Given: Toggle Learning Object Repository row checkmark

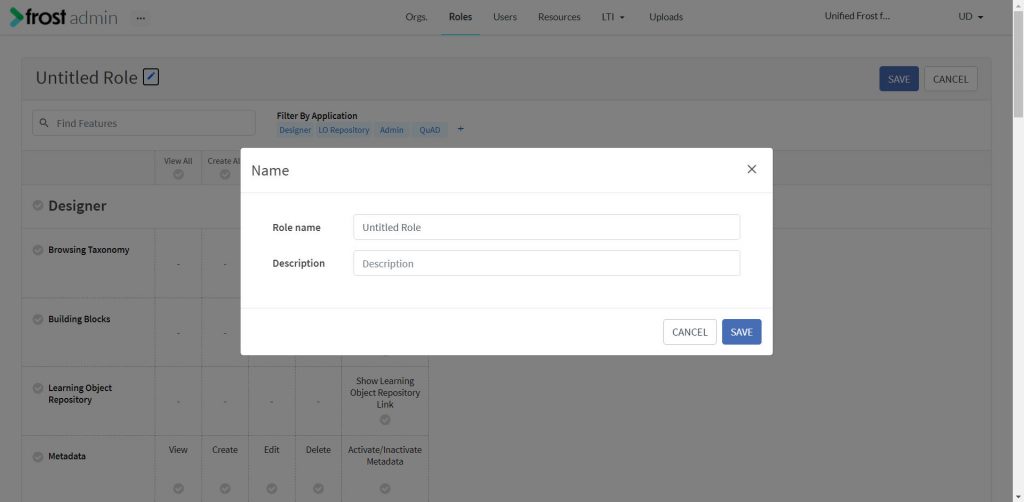Looking at the screenshot, I should click(x=38, y=388).
